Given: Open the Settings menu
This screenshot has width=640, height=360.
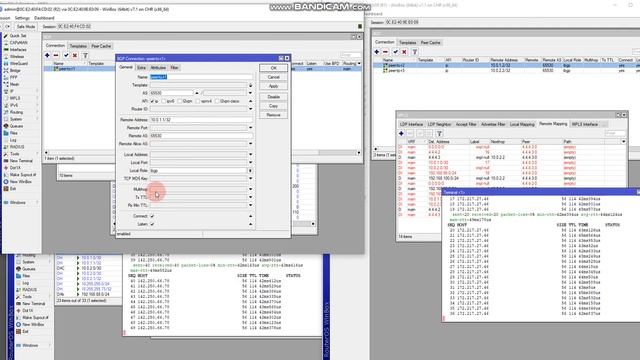Looking at the screenshot, I should (22, 18).
